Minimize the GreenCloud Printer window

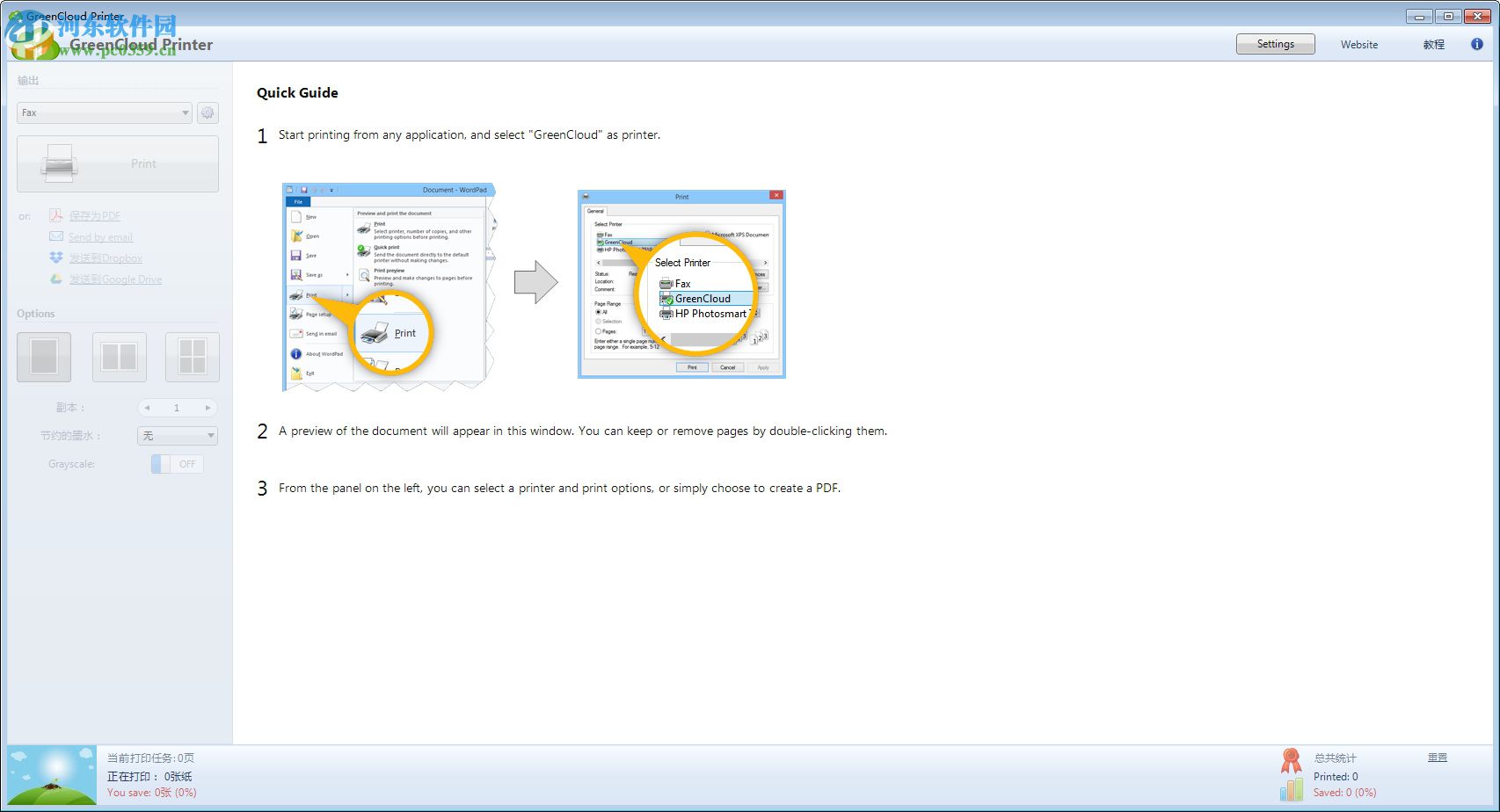(1419, 17)
